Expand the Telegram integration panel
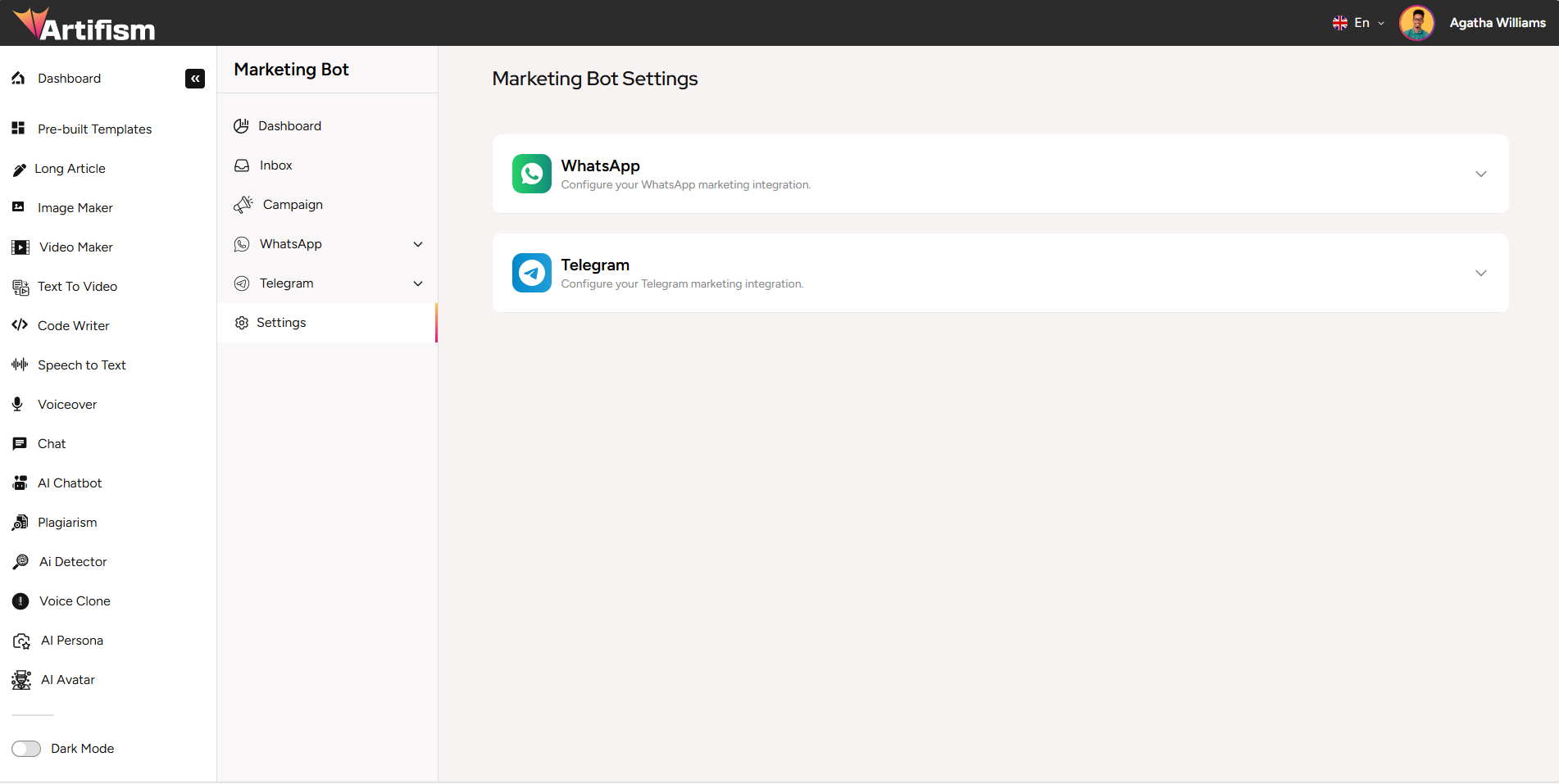Viewport: 1559px width, 784px height. (1480, 273)
